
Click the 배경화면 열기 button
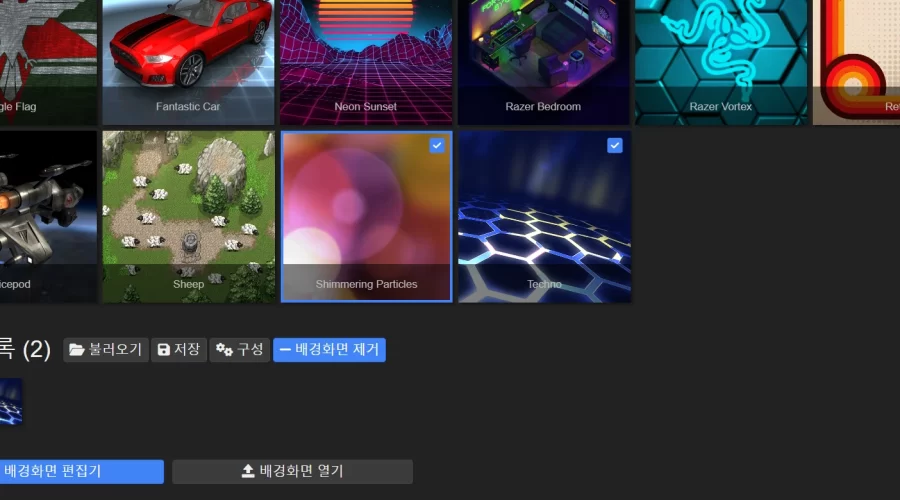292,471
